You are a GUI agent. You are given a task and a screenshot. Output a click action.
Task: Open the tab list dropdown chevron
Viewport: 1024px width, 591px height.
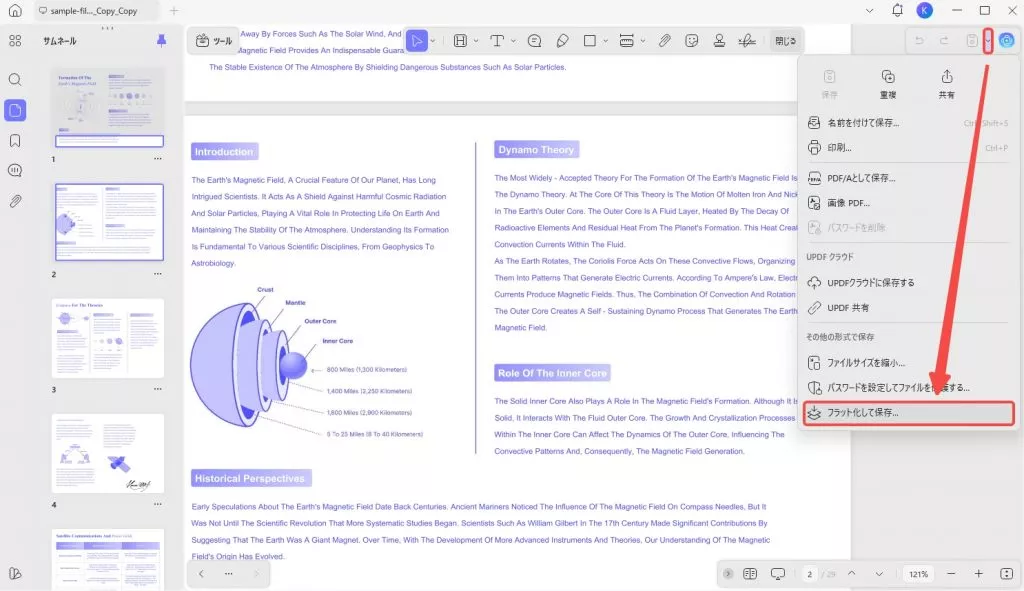tap(869, 10)
